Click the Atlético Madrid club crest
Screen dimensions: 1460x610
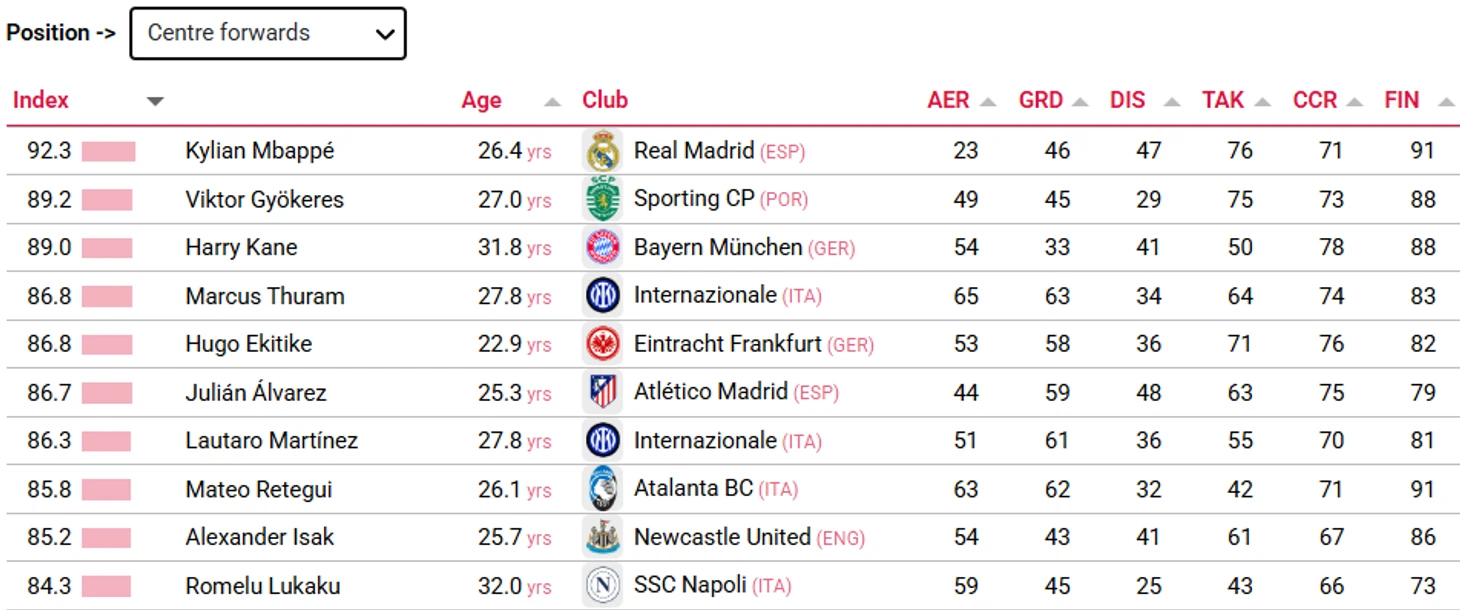603,392
